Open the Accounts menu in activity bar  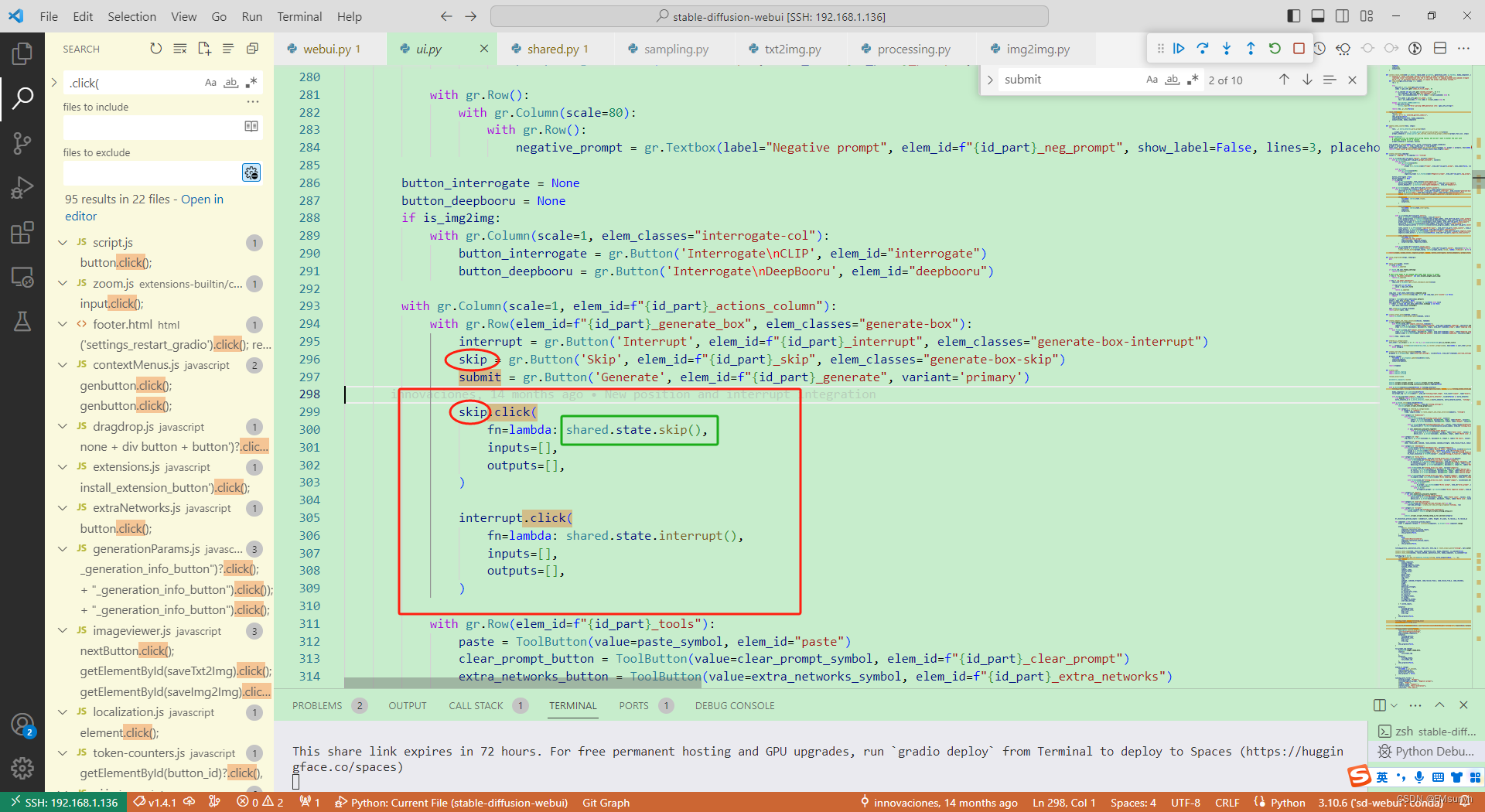pos(22,725)
